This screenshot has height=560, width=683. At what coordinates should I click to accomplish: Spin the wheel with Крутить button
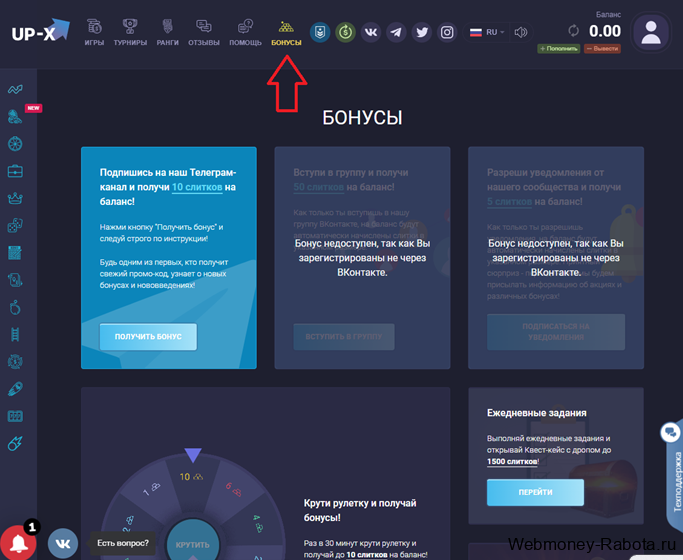[x=193, y=544]
